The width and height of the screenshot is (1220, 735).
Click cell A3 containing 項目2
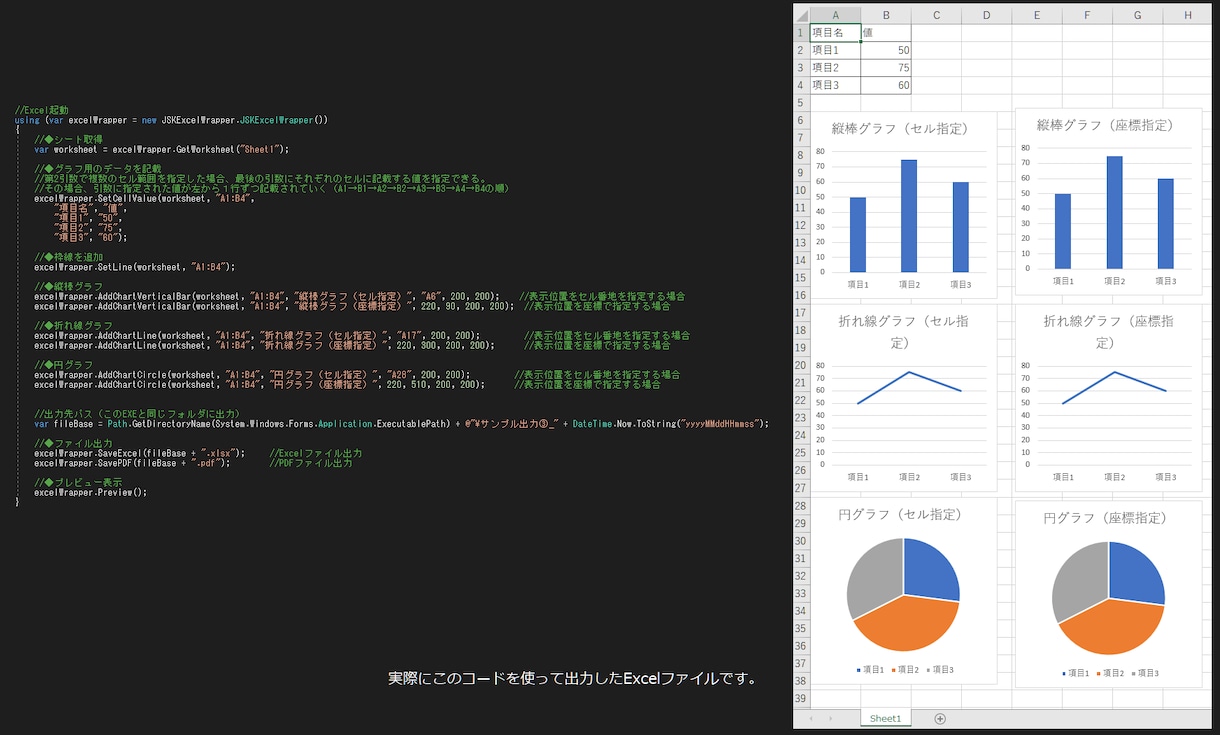[835, 67]
